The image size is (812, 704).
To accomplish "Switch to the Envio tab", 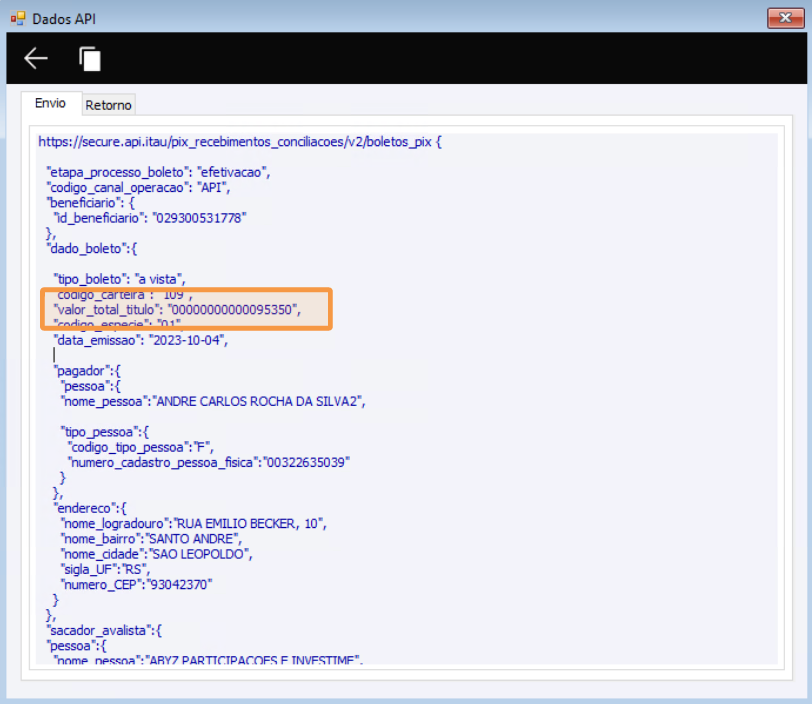I will point(50,103).
